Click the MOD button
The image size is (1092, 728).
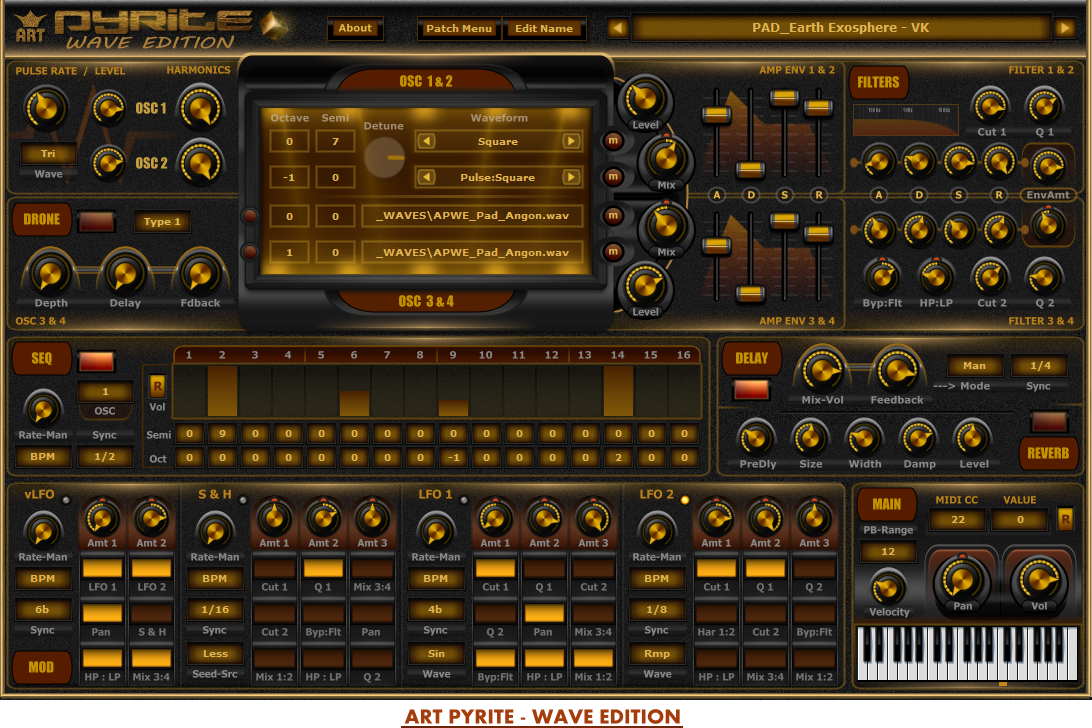tap(42, 666)
